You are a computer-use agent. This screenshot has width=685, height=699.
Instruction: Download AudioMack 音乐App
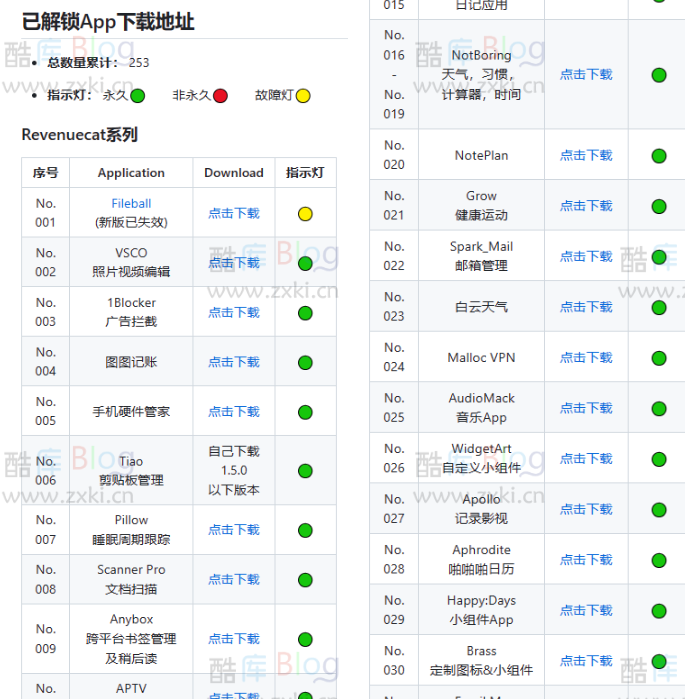[x=586, y=408]
